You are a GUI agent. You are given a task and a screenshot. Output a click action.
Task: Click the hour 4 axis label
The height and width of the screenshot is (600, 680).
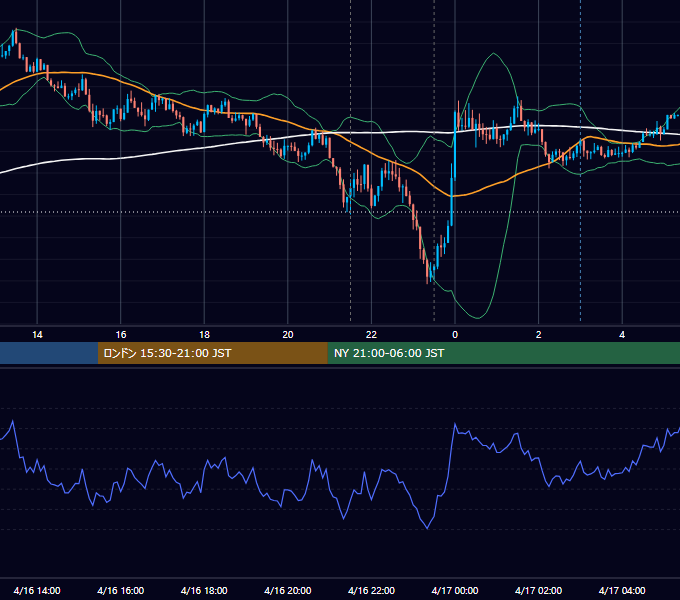pos(622,335)
